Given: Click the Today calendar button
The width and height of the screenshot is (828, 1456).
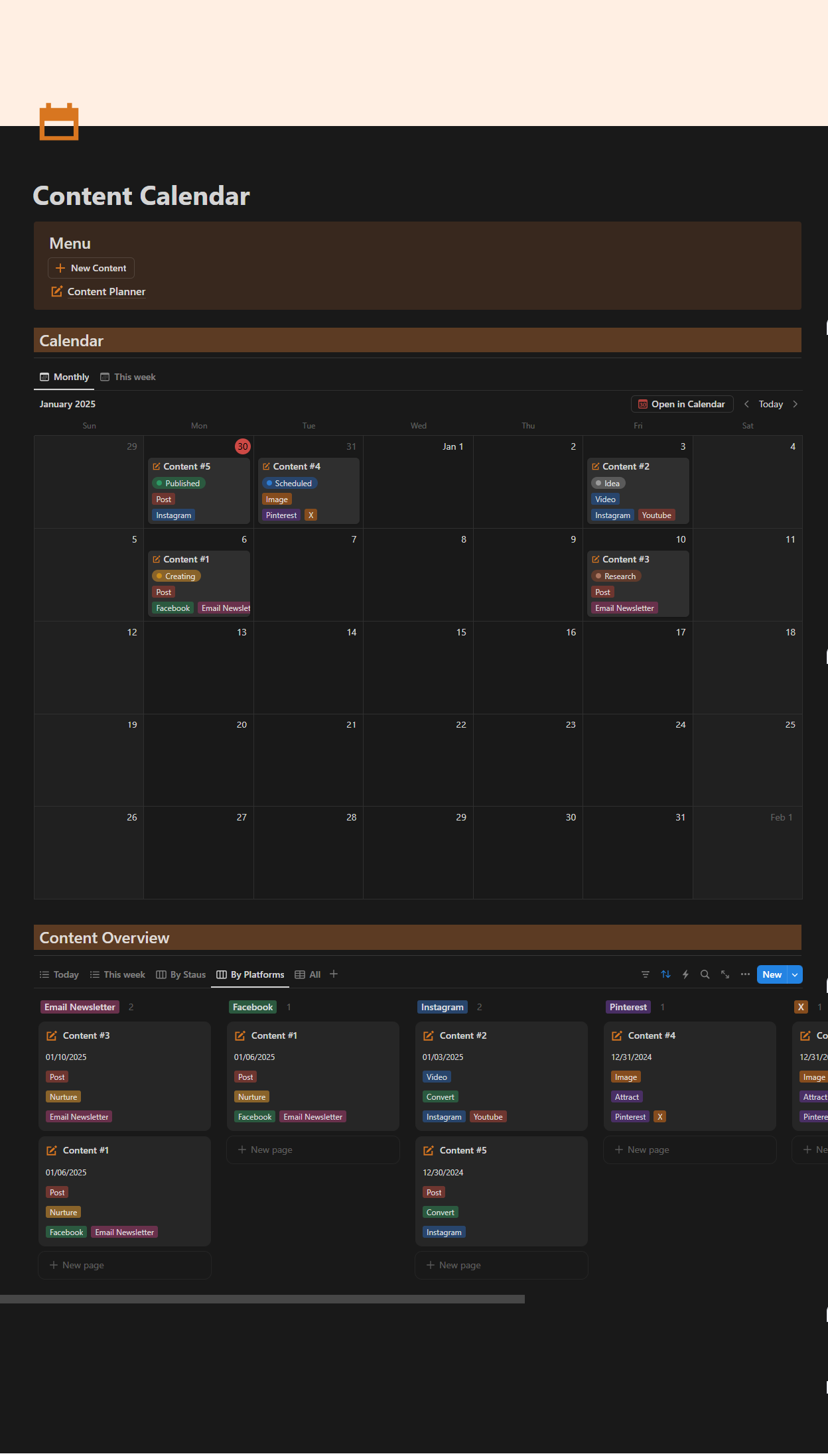Looking at the screenshot, I should pyautogui.click(x=770, y=404).
